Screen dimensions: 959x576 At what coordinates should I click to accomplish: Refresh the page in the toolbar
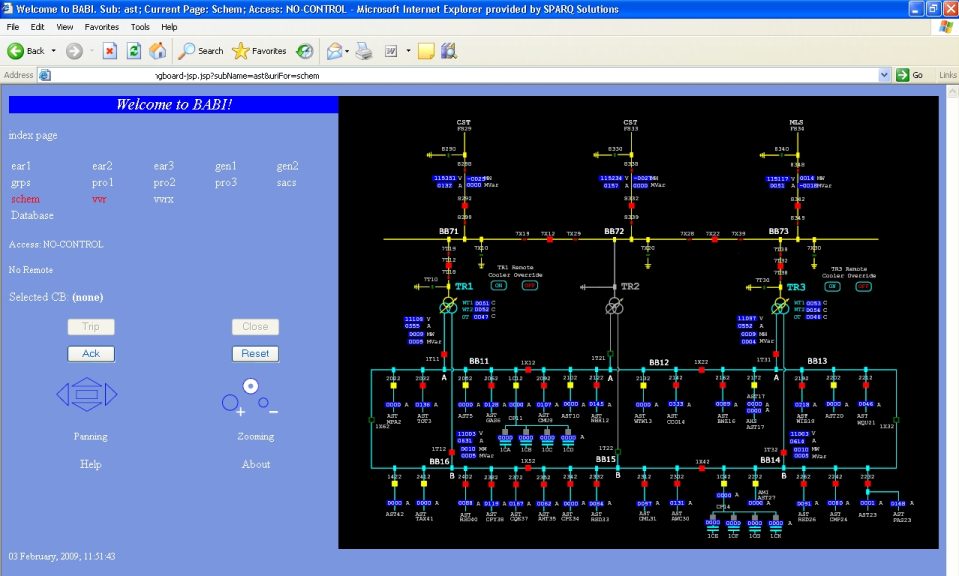pos(133,51)
